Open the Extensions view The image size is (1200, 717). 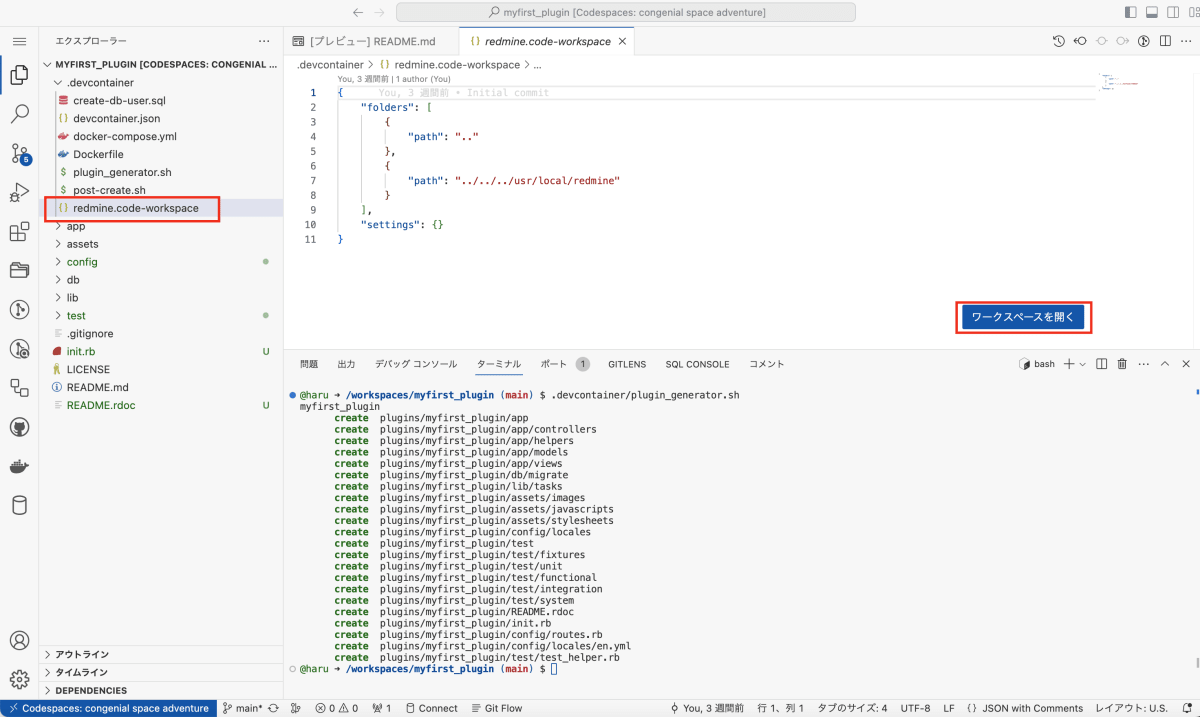click(19, 232)
